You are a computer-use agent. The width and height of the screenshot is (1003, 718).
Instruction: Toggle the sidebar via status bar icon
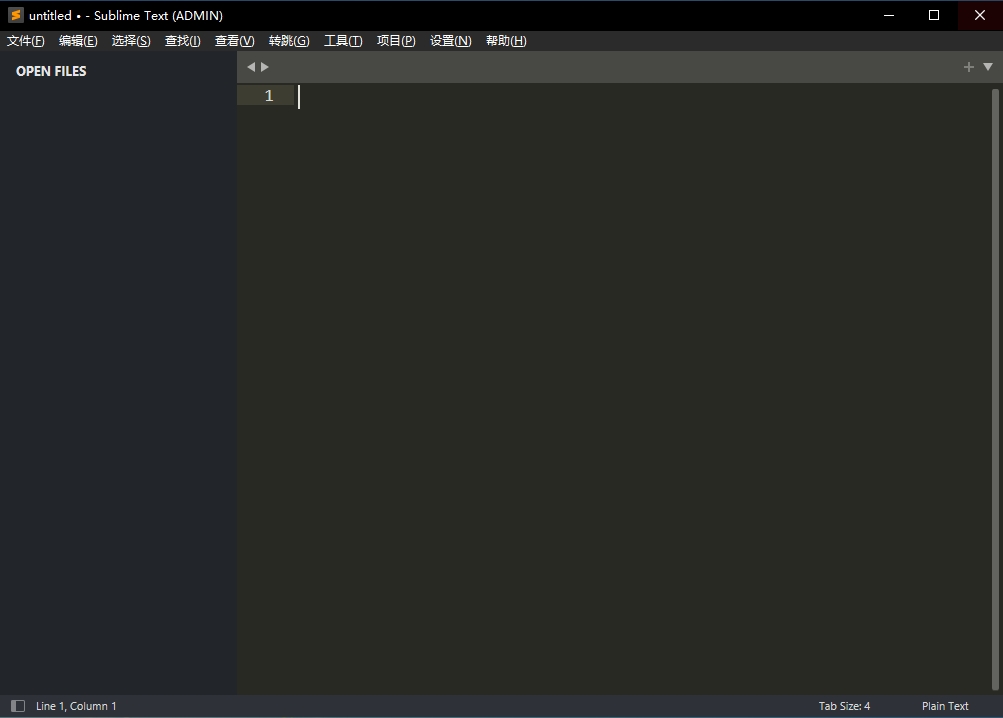[x=18, y=706]
